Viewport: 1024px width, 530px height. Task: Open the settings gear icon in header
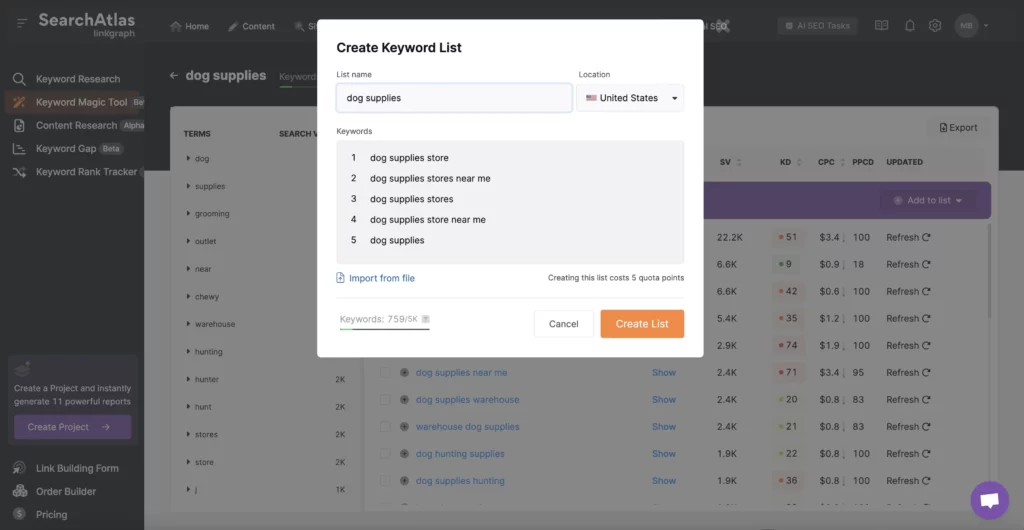pyautogui.click(x=935, y=26)
